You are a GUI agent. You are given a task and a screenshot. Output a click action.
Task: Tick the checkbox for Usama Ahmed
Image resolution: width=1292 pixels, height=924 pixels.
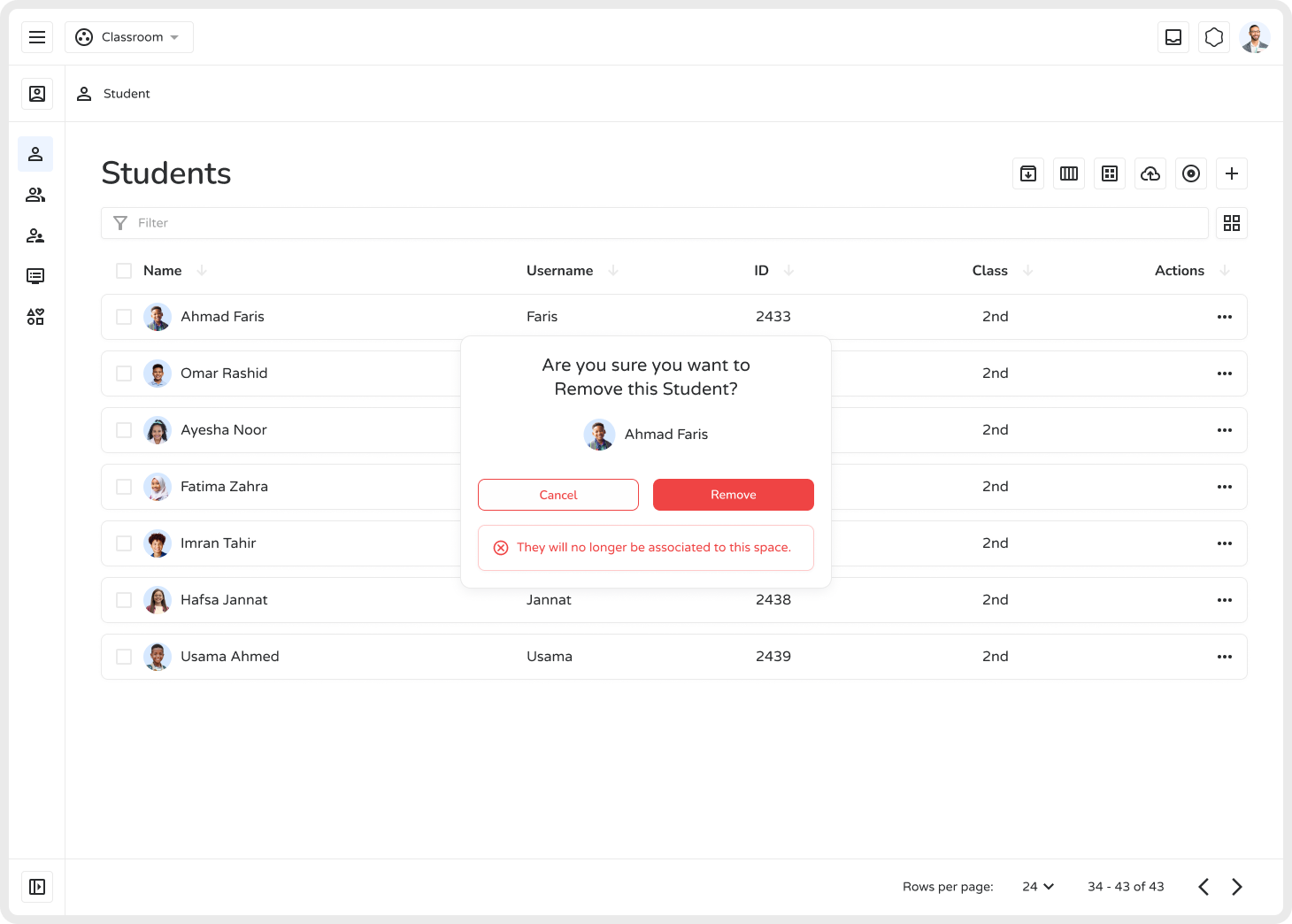coord(124,657)
